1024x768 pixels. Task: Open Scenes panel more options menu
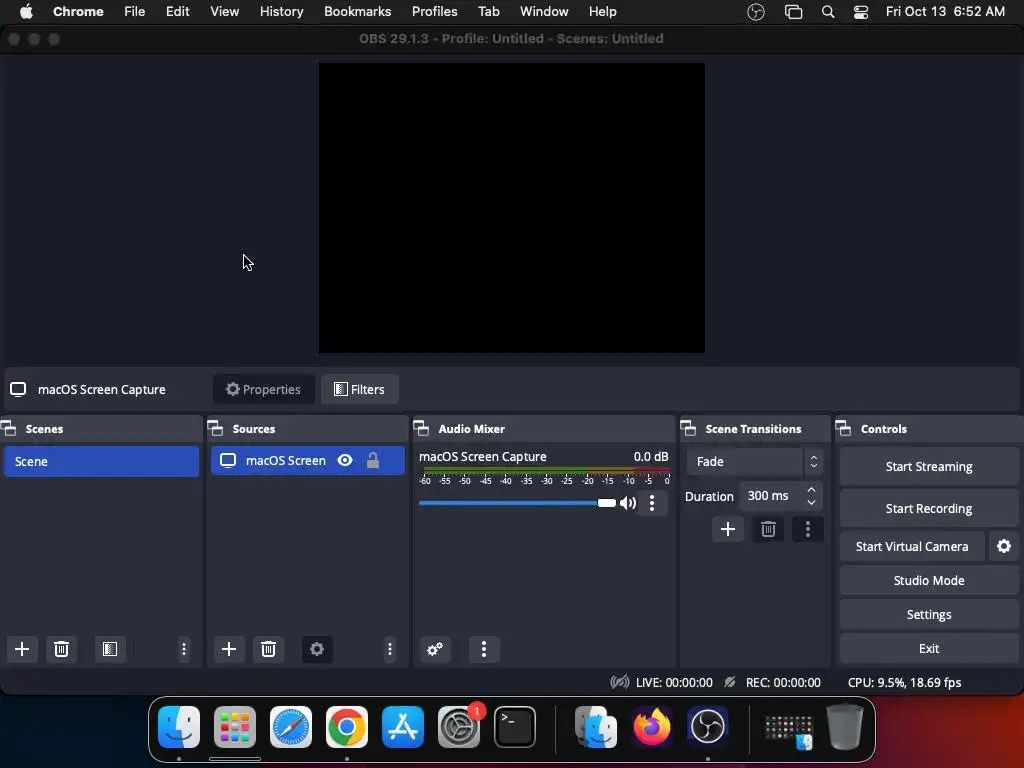click(184, 649)
